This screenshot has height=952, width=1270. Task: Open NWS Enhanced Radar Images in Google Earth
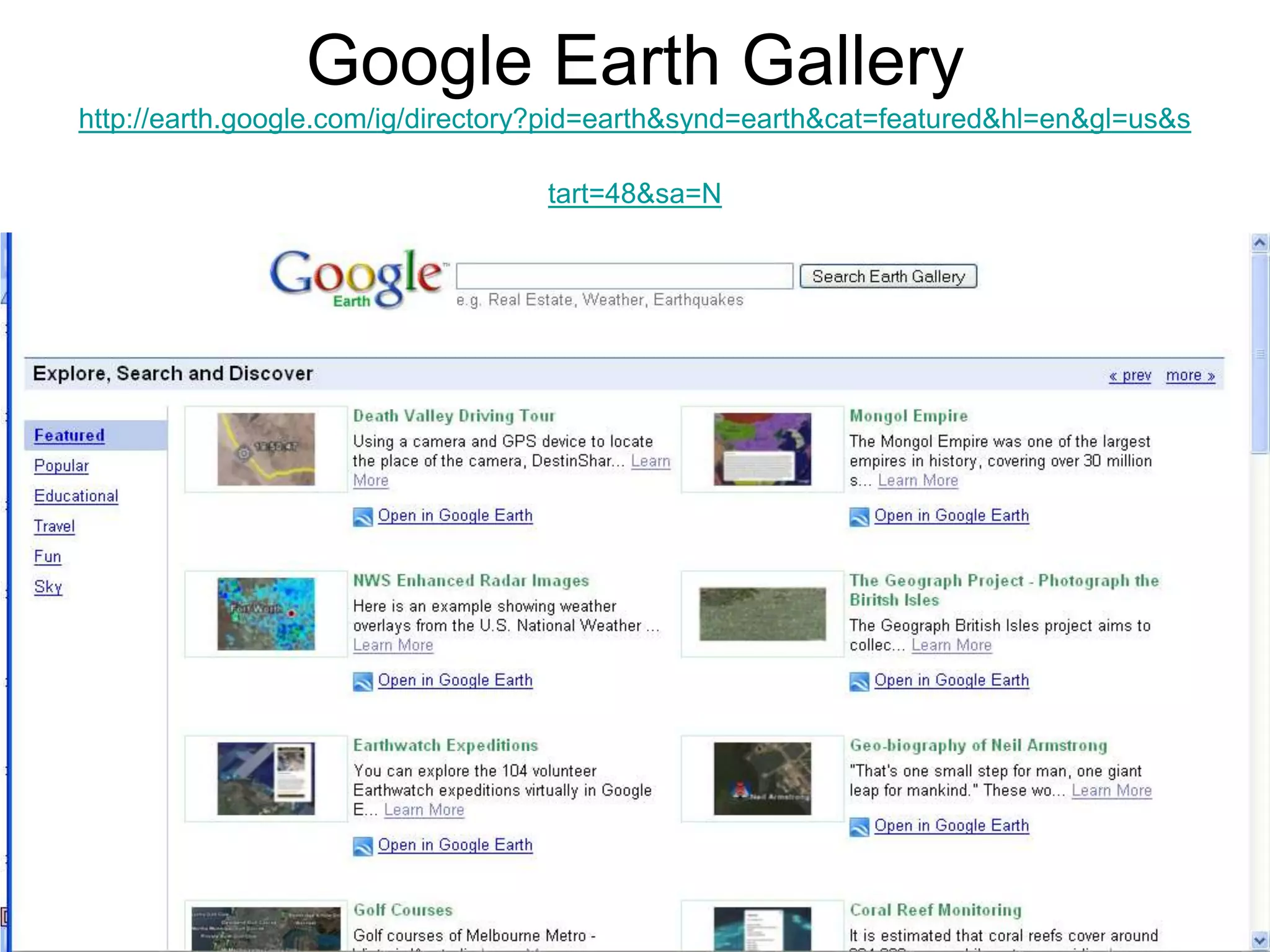pyautogui.click(x=455, y=681)
